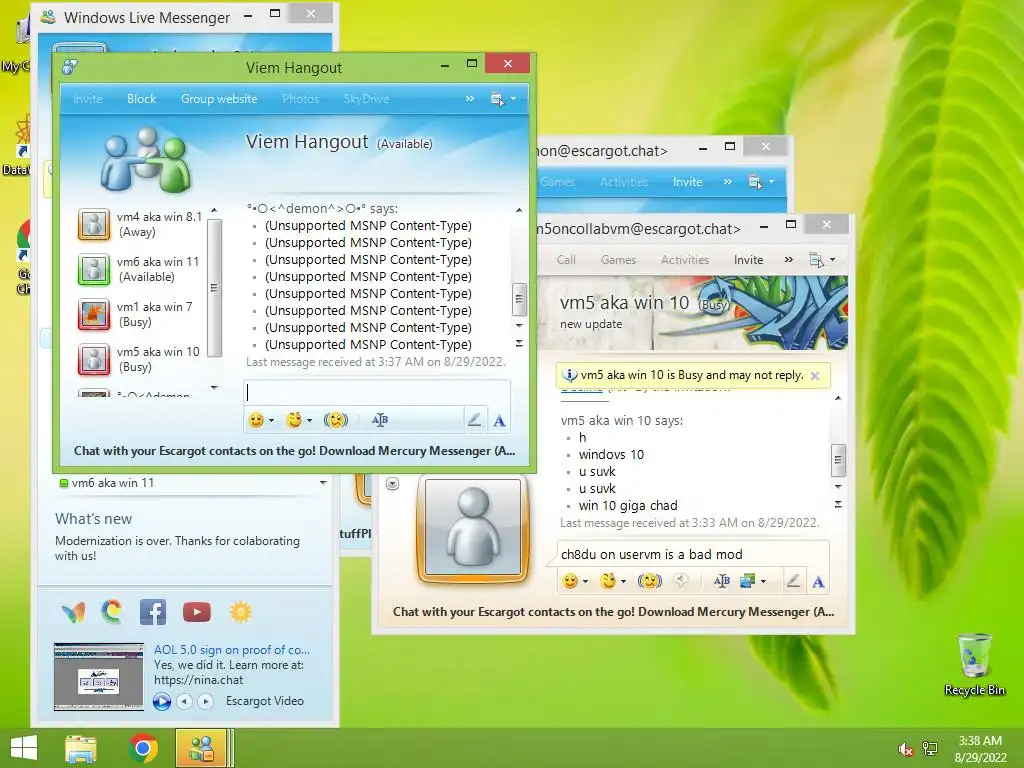Screen dimensions: 1024x768
Task: Open Recycle Bin on desktop
Action: (x=974, y=664)
